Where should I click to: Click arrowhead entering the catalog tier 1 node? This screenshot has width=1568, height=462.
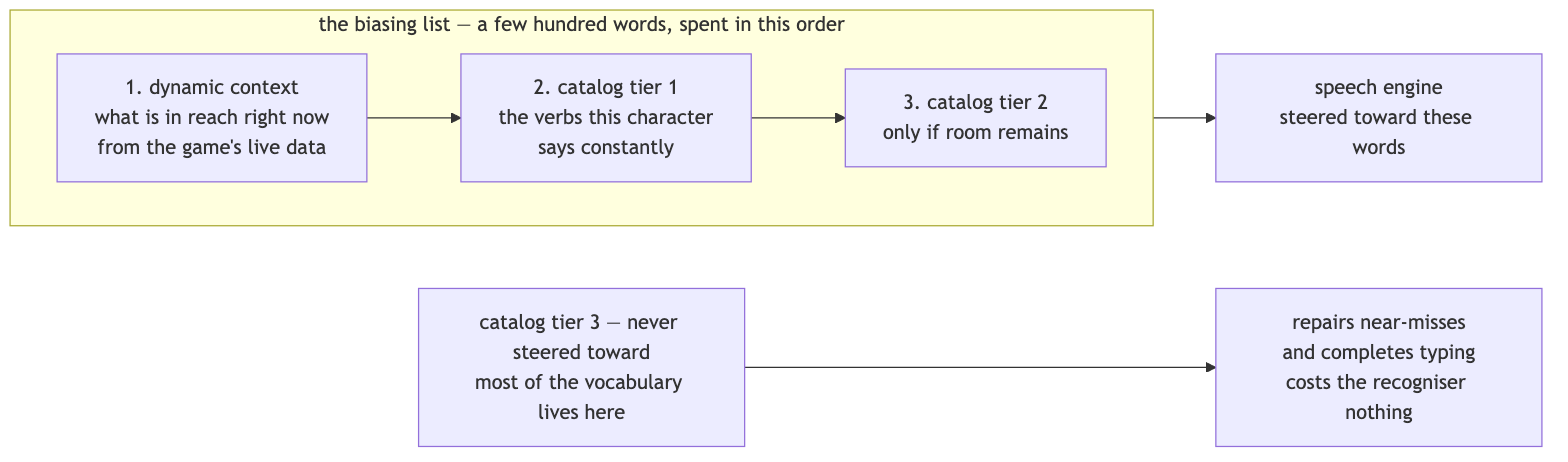pos(456,118)
